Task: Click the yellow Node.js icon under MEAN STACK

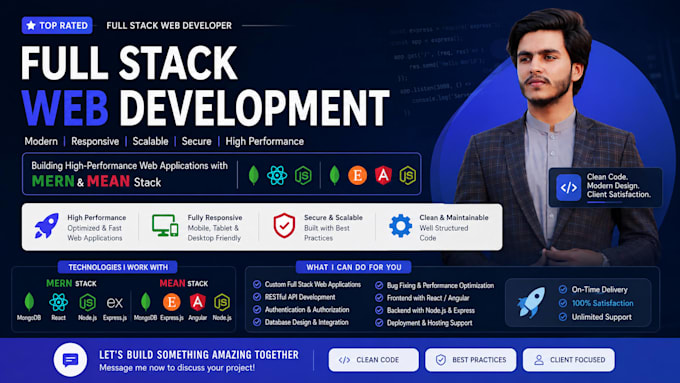Action: click(222, 302)
